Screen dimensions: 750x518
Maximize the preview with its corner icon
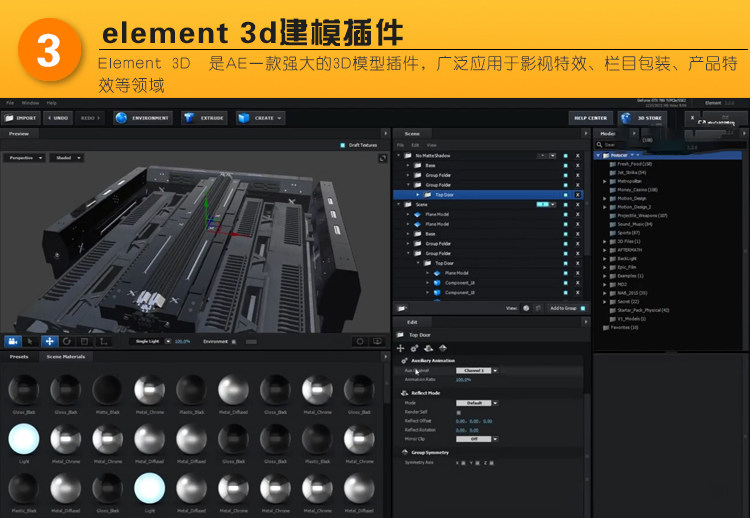coord(383,158)
